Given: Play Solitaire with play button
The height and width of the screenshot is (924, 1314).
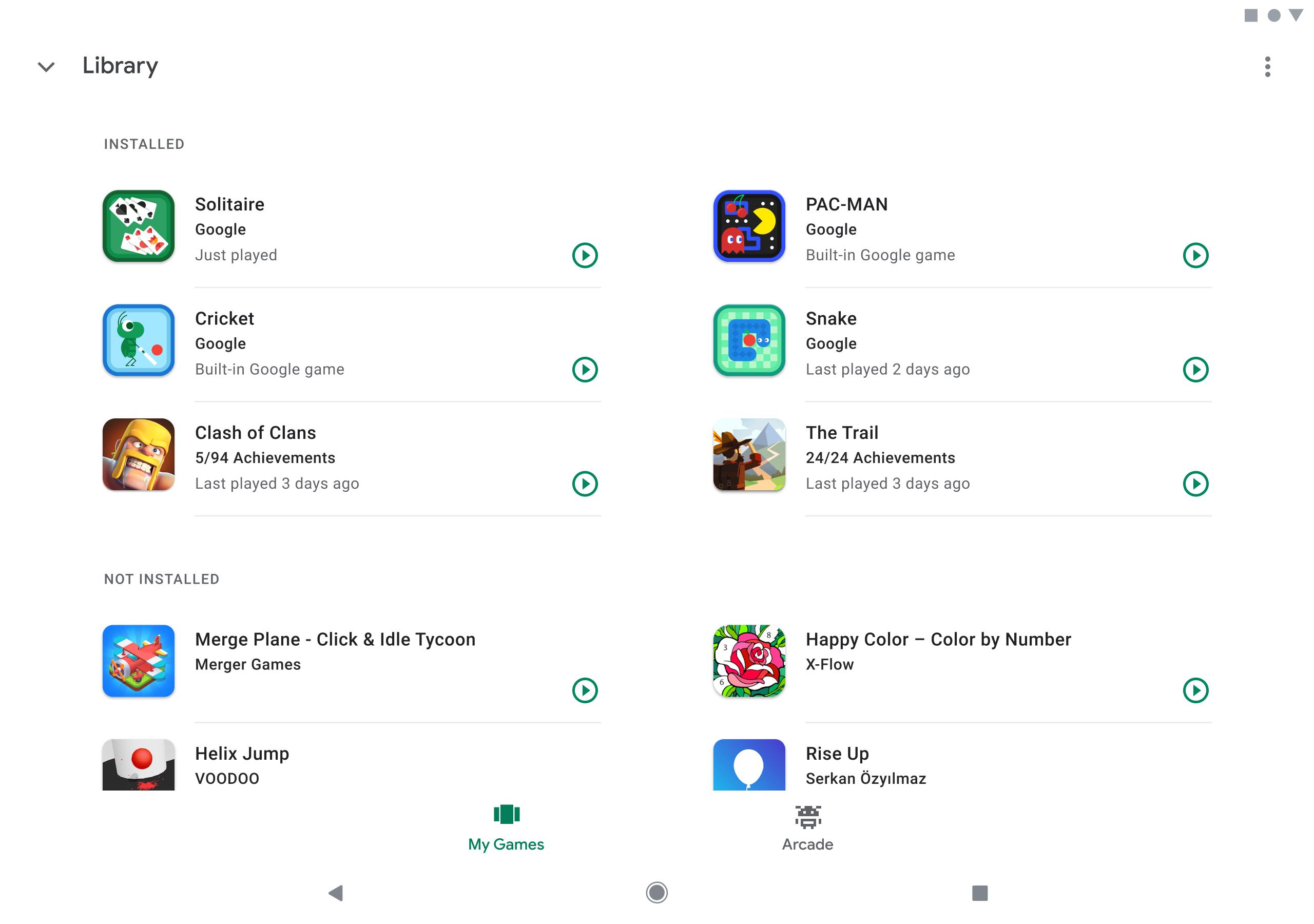Looking at the screenshot, I should [x=584, y=256].
